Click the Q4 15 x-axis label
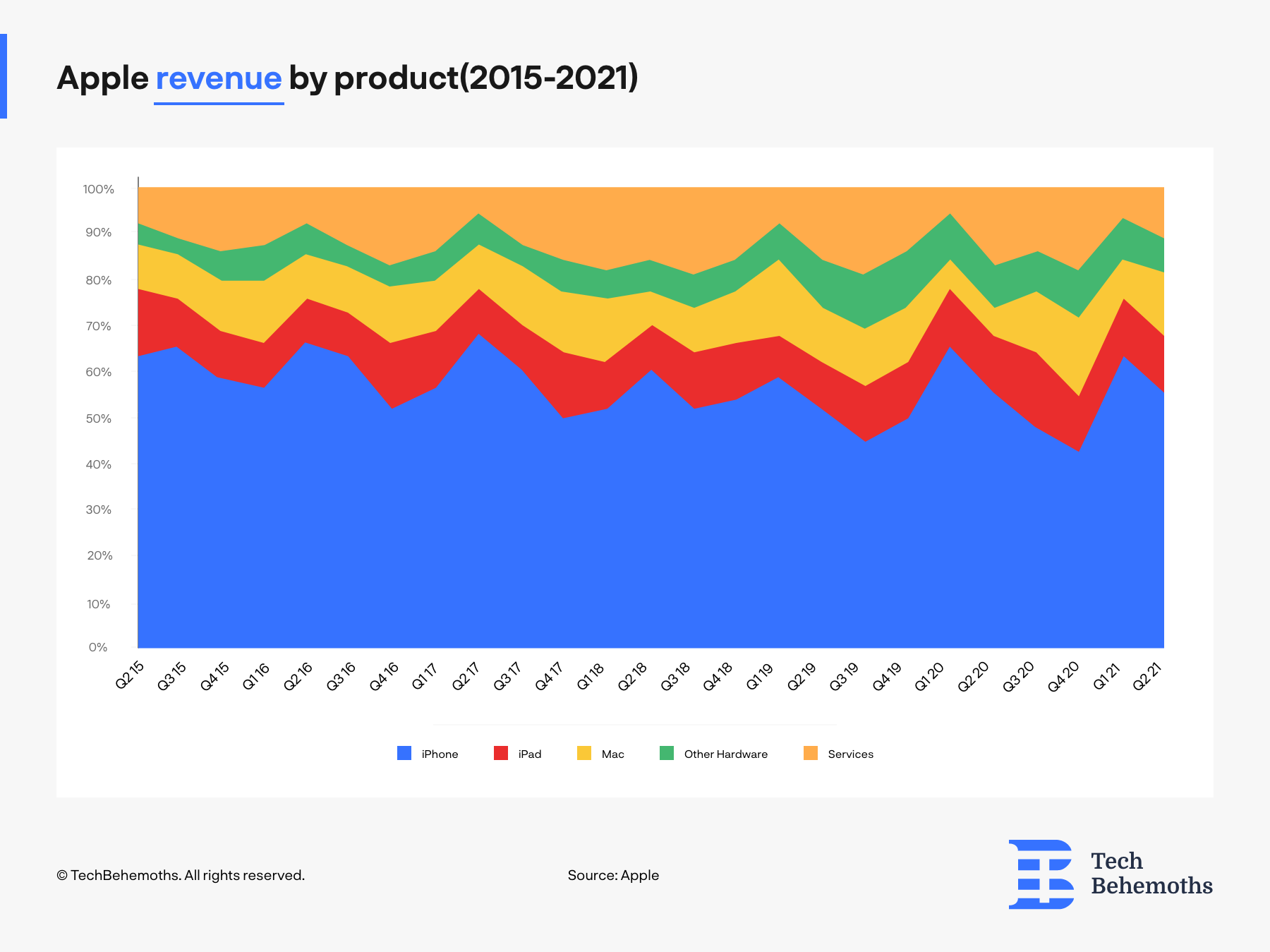1270x952 pixels. [216, 675]
